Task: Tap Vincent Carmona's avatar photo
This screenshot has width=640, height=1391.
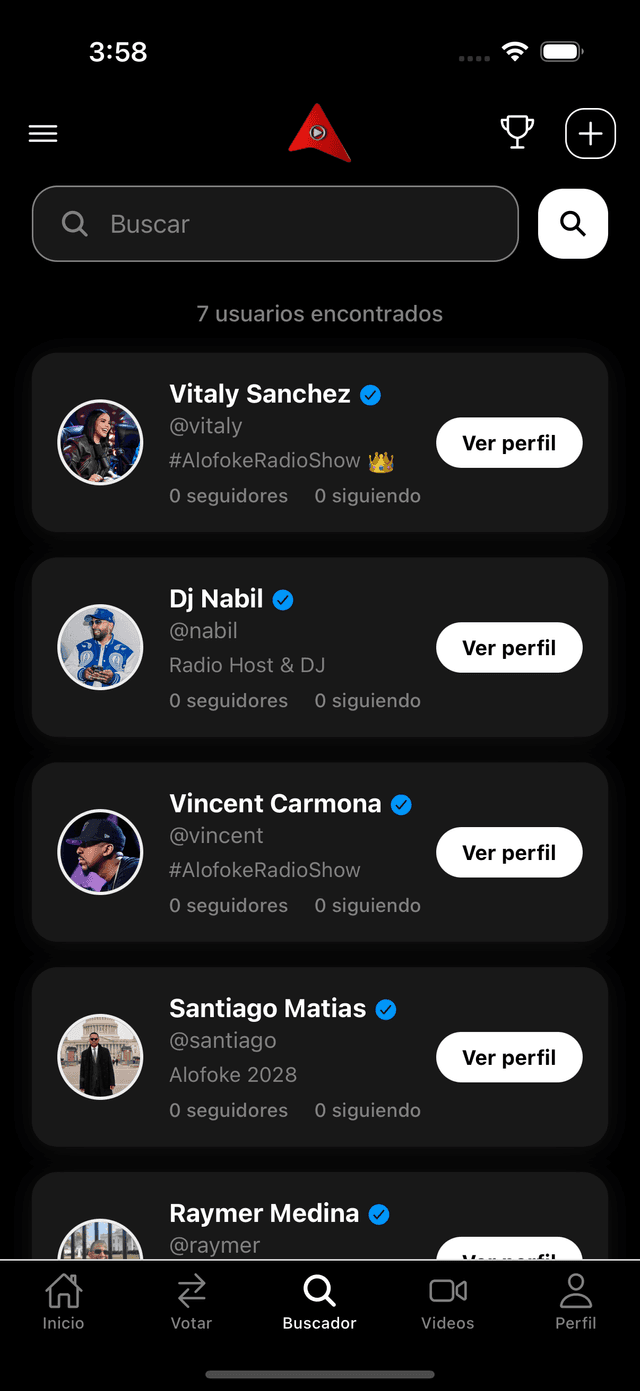Action: pyautogui.click(x=100, y=852)
